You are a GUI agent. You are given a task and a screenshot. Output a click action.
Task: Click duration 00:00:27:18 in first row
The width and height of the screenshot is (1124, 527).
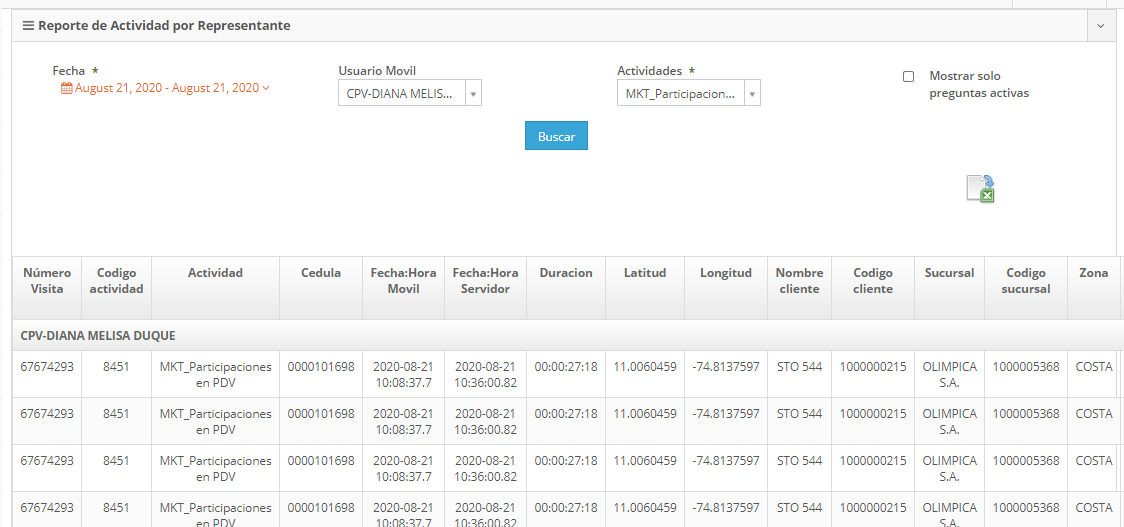click(566, 367)
